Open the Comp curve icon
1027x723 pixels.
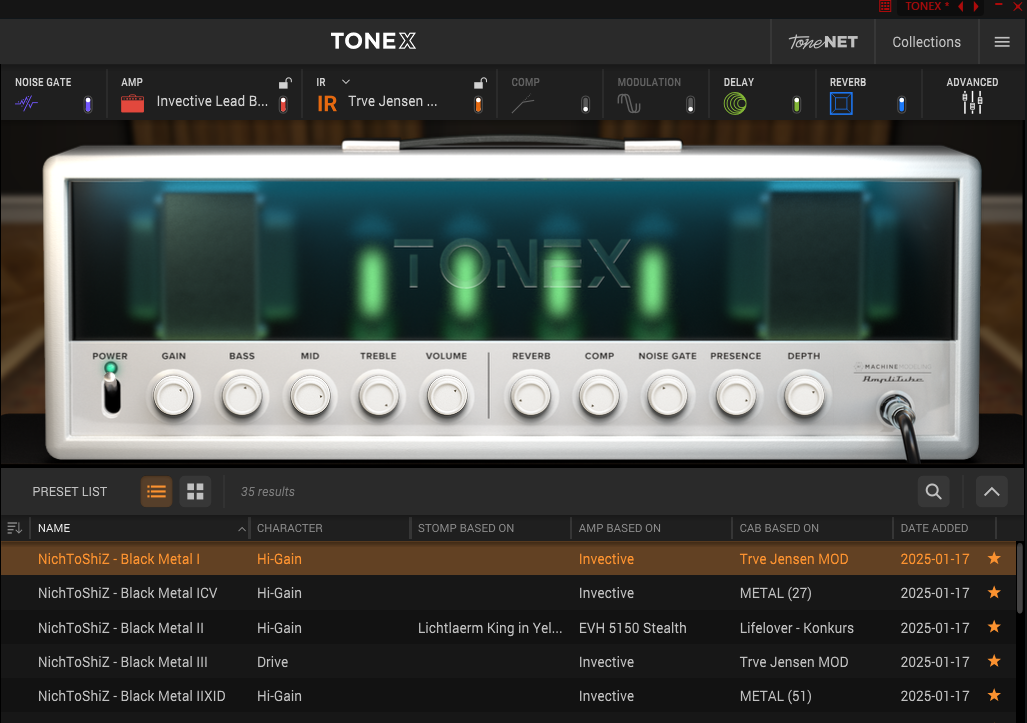(523, 103)
